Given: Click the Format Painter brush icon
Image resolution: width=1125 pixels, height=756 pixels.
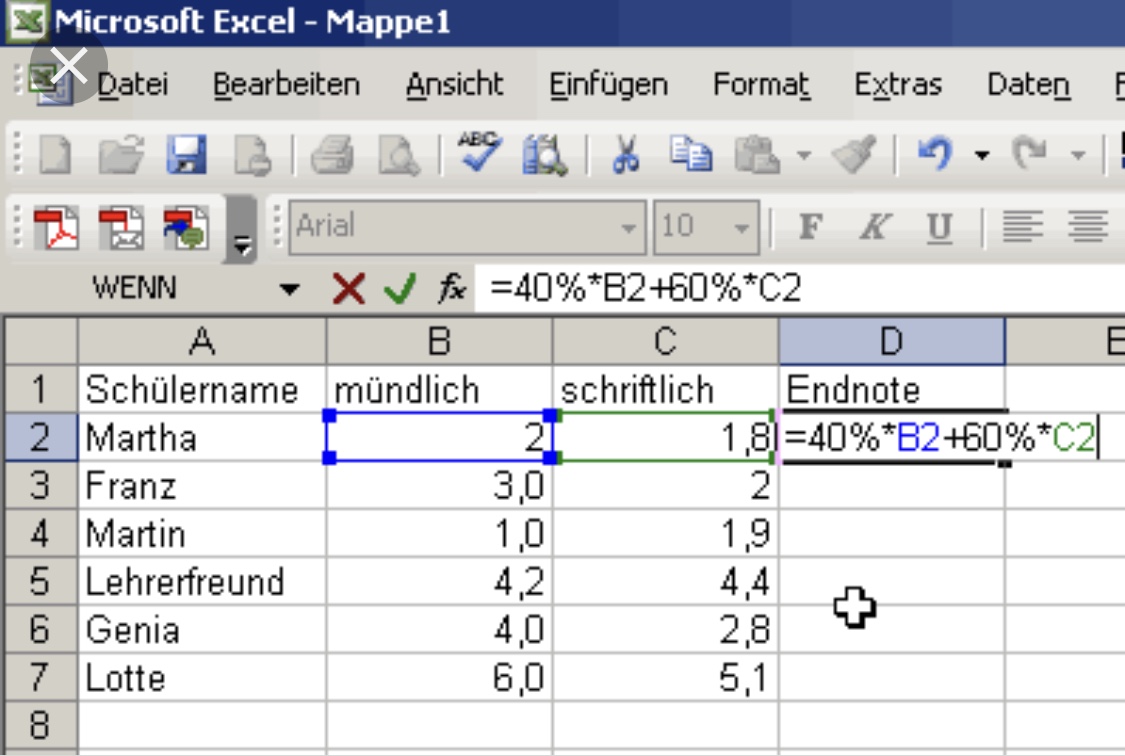Looking at the screenshot, I should [x=853, y=153].
